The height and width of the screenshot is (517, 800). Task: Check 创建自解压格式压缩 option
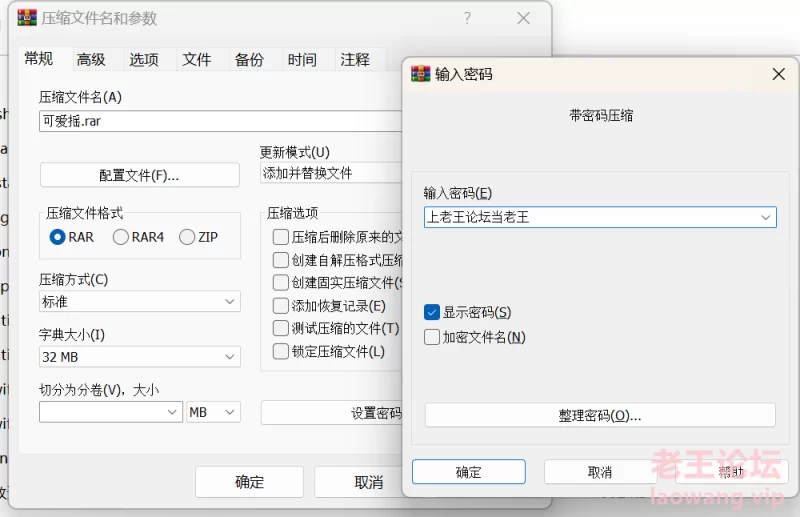click(x=281, y=259)
